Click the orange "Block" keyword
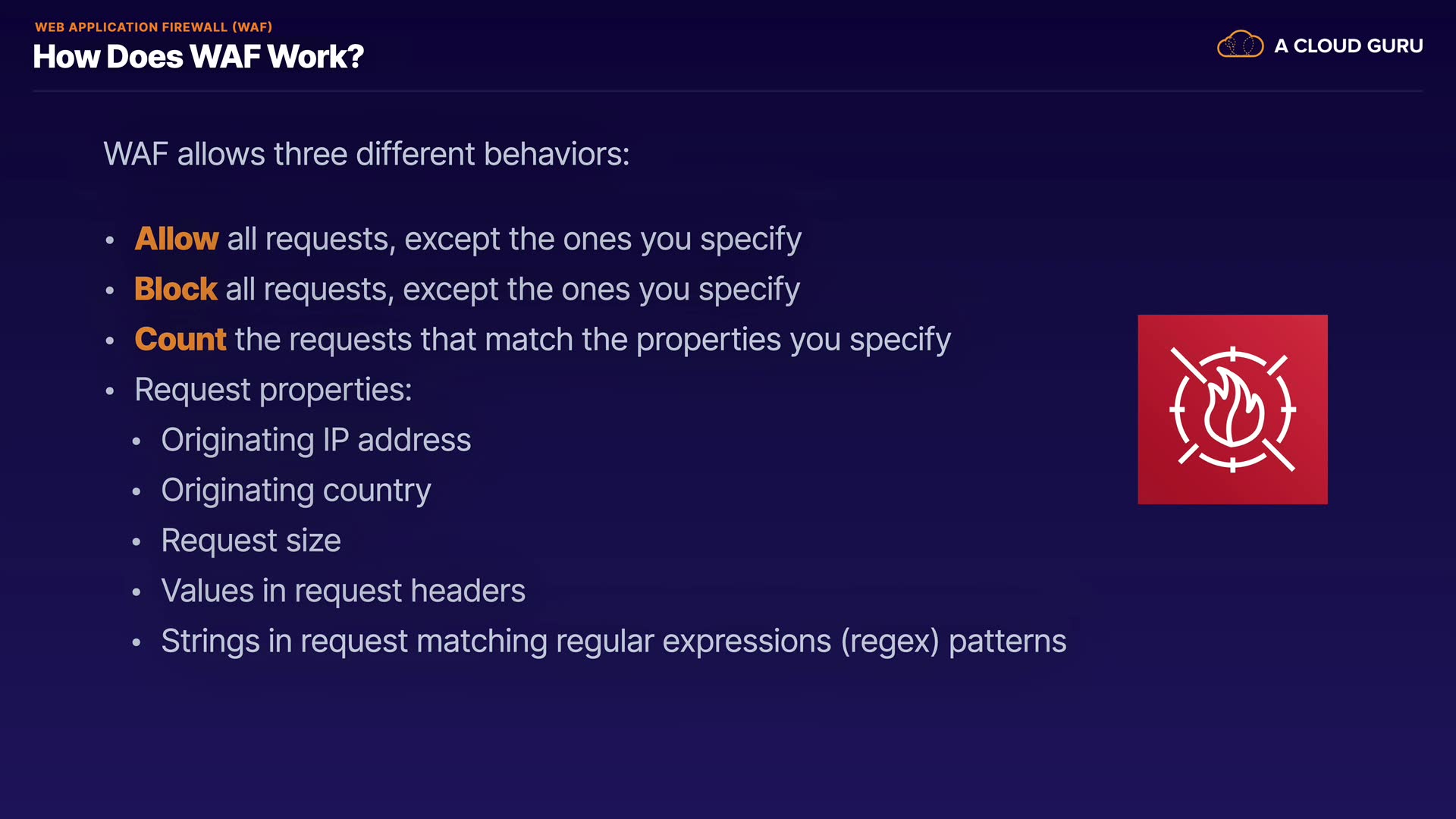 point(176,289)
